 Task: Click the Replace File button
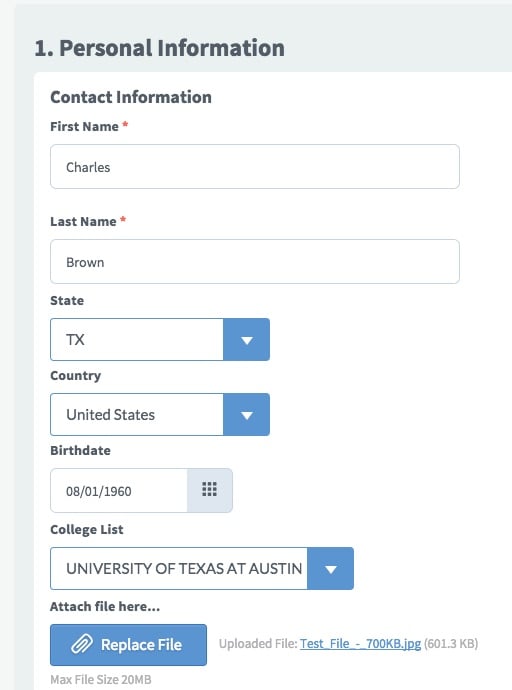[x=128, y=645]
